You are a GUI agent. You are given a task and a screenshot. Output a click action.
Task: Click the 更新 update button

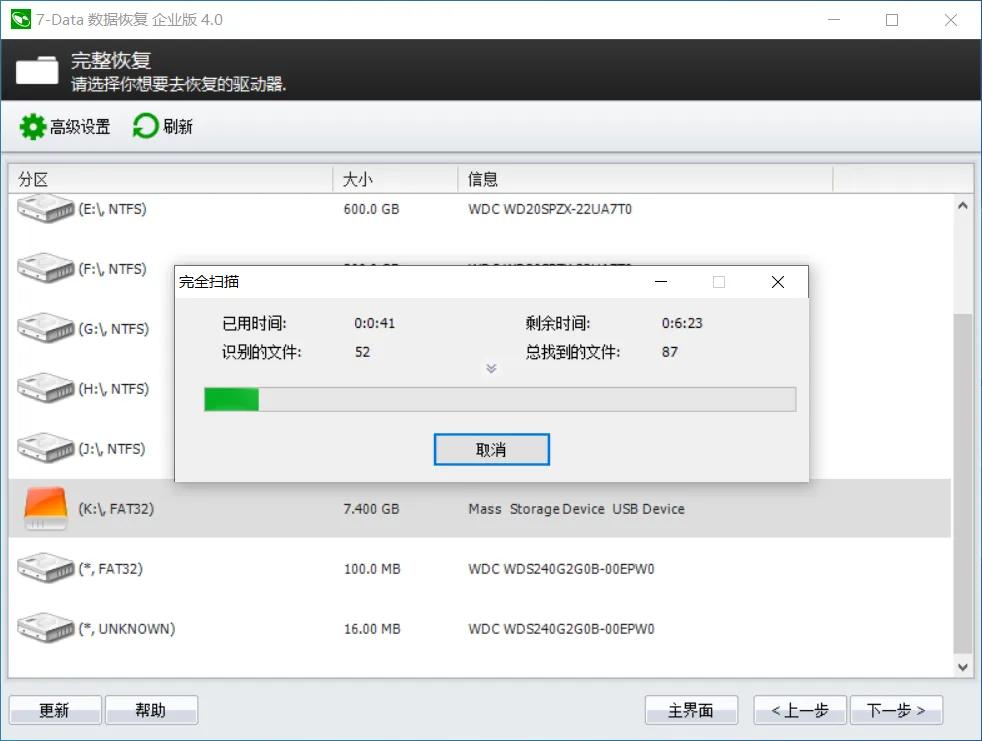coord(55,709)
